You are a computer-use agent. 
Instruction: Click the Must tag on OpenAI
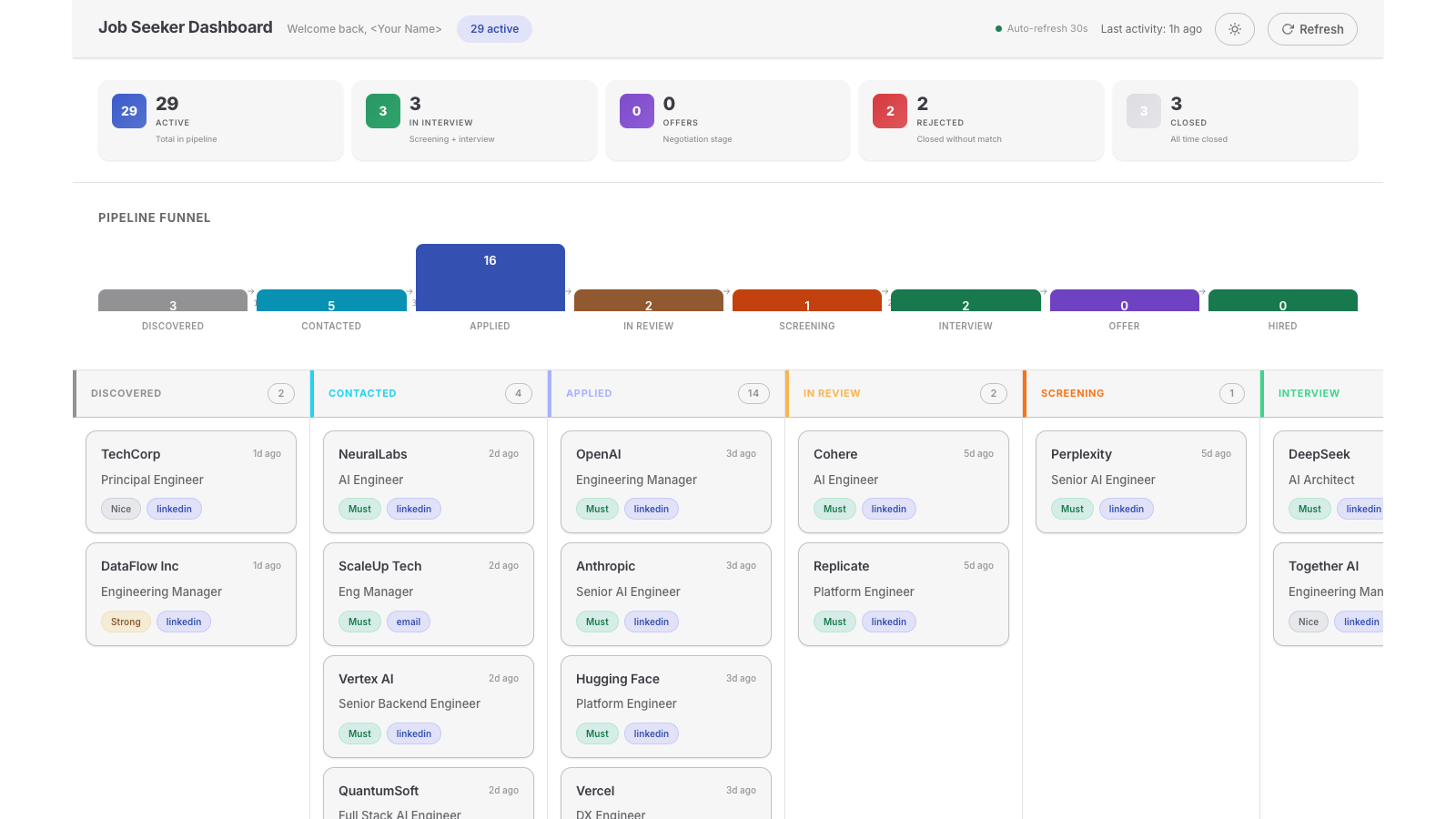[x=597, y=509]
